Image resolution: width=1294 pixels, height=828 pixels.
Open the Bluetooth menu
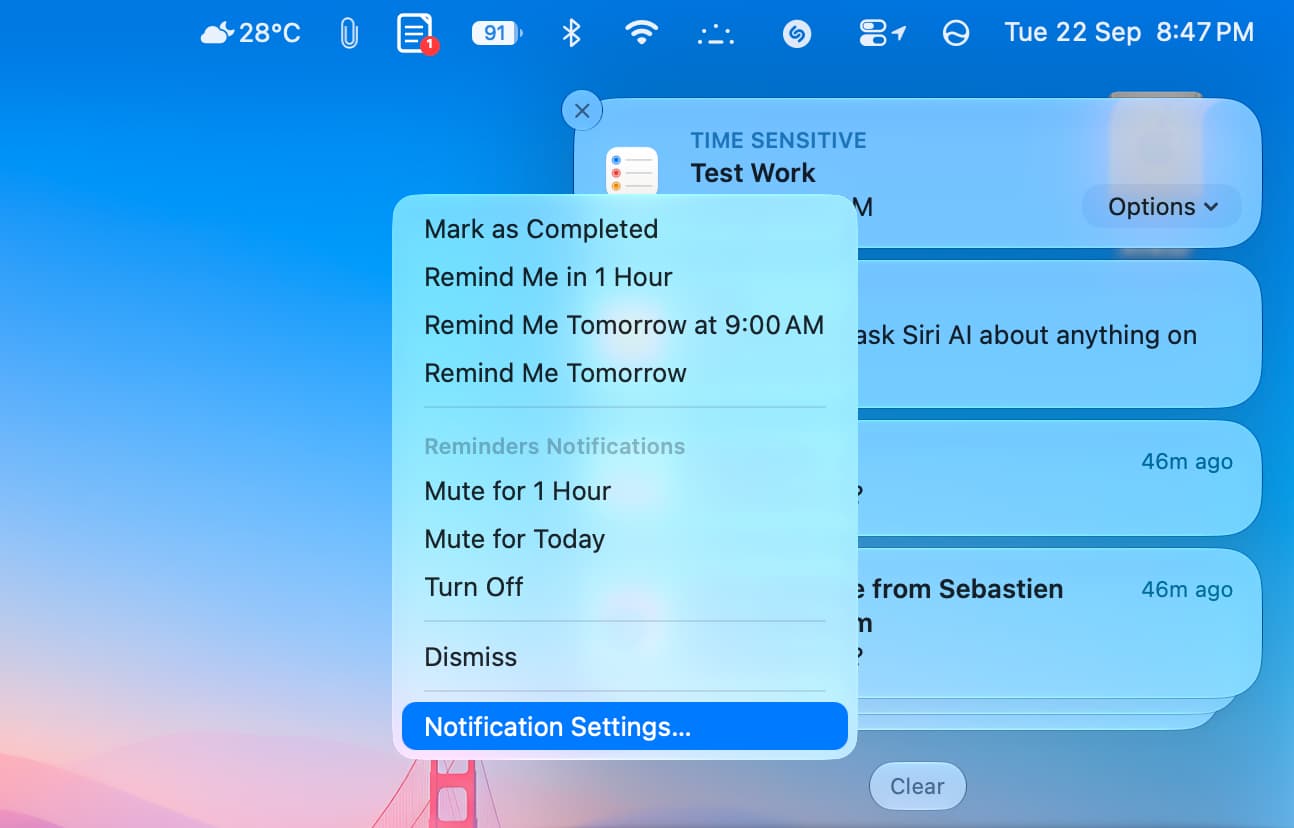point(571,33)
